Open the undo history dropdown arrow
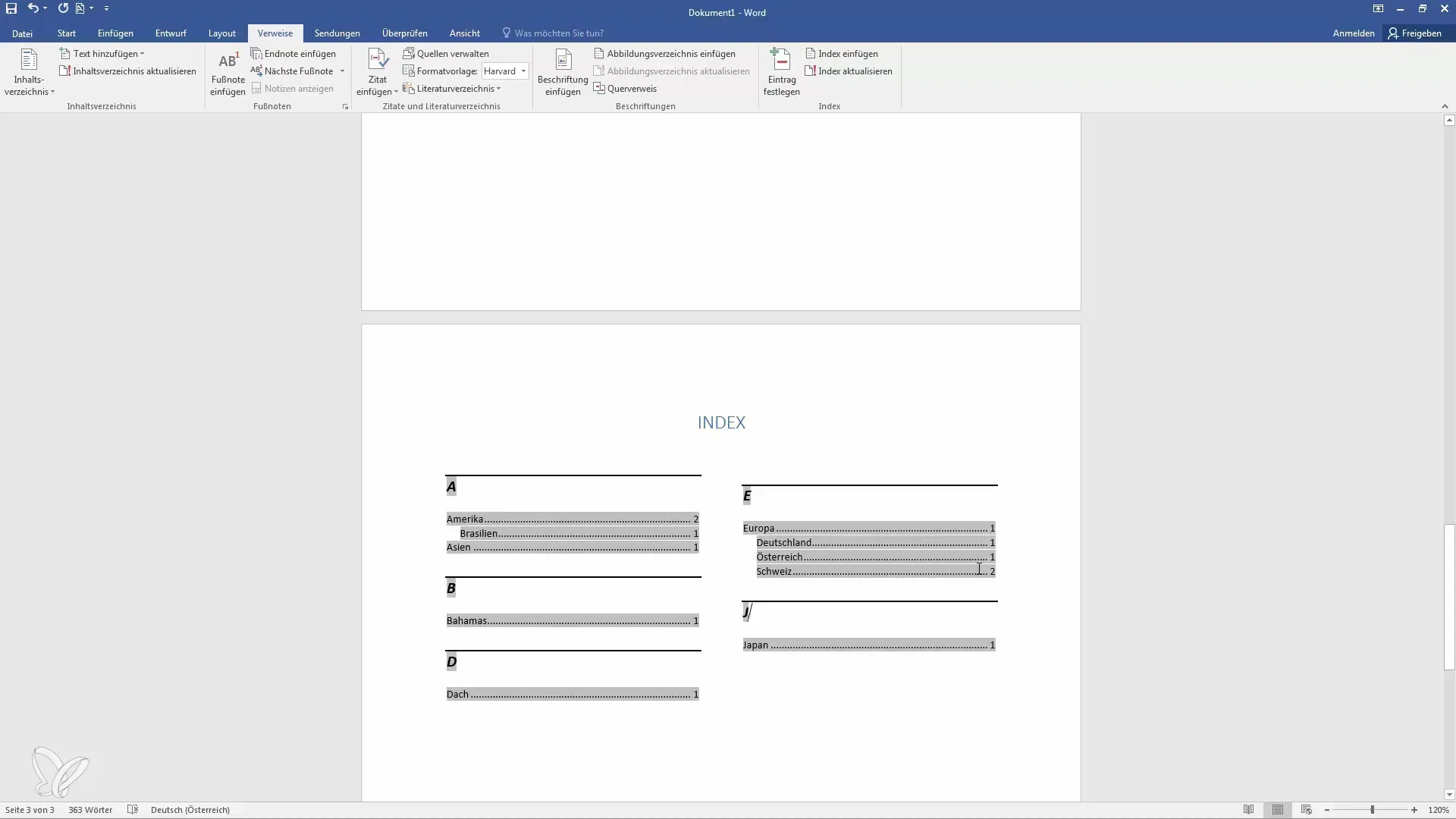The image size is (1456, 819). 45,8
